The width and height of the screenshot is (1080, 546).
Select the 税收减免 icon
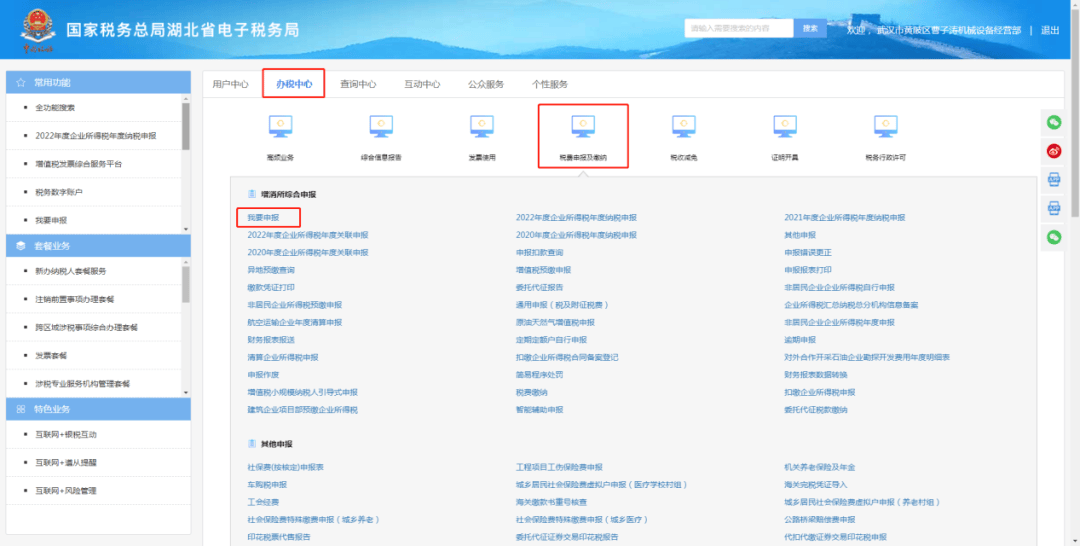[x=684, y=127]
